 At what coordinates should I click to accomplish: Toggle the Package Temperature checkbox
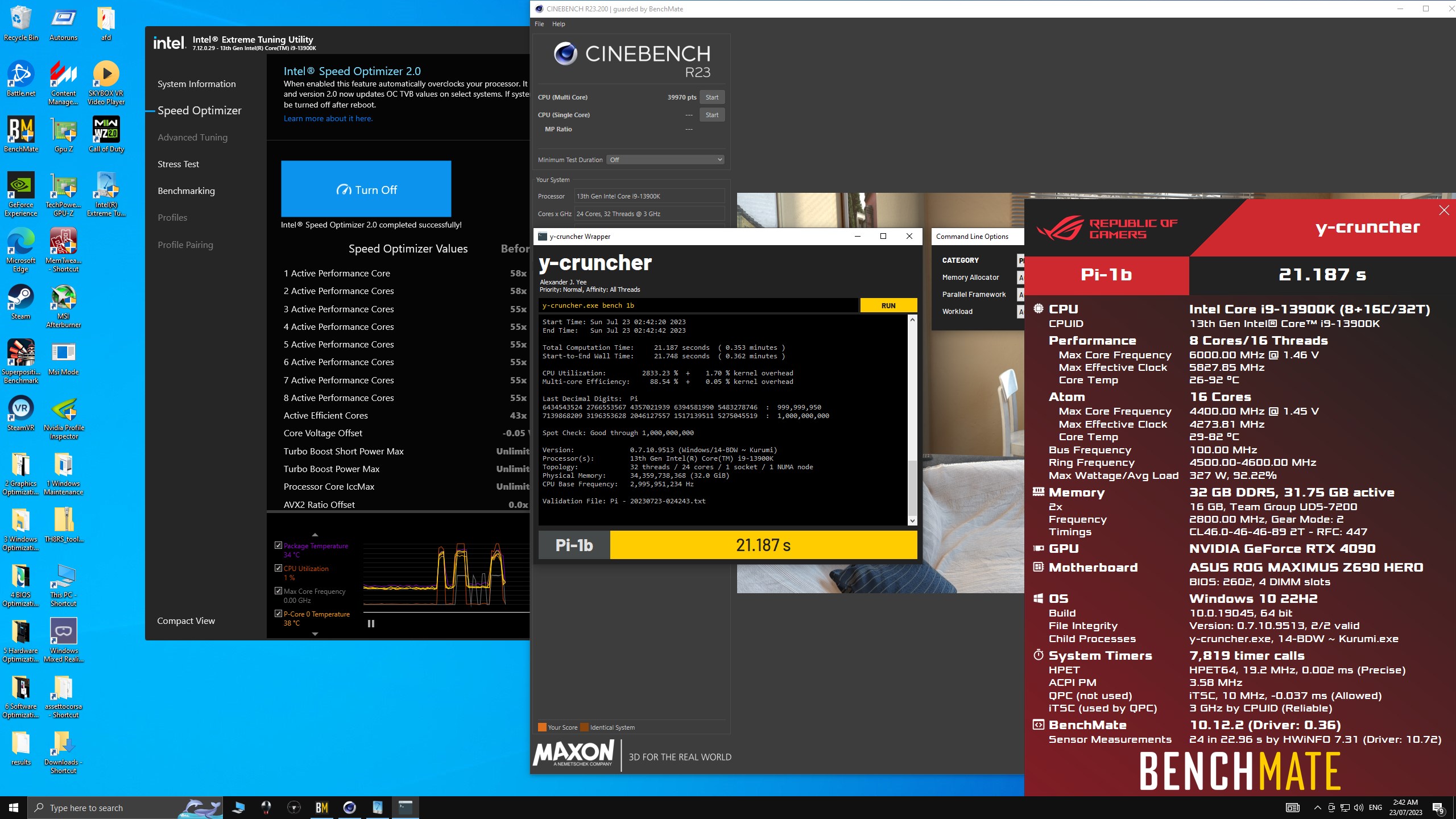pyautogui.click(x=278, y=545)
